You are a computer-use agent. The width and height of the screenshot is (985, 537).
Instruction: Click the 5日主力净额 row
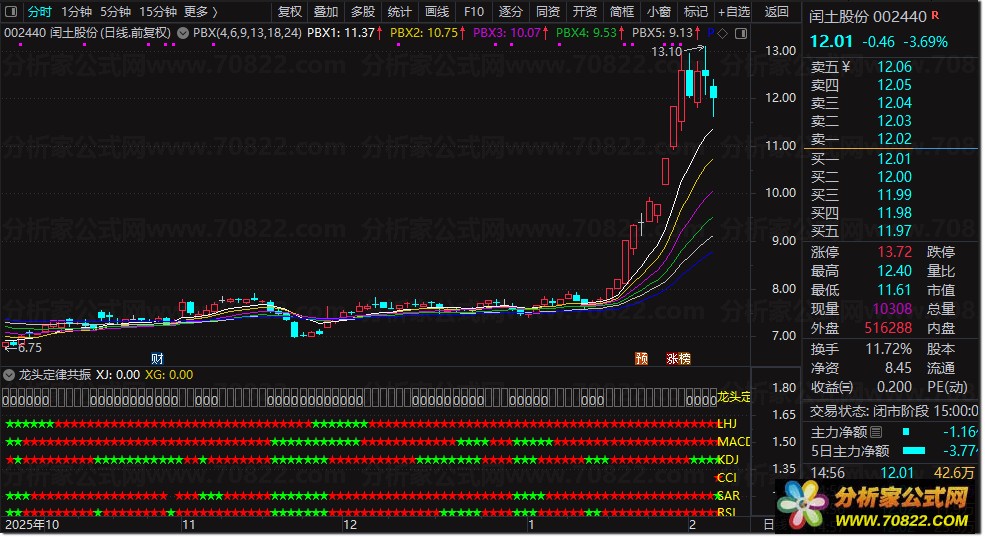[893, 451]
